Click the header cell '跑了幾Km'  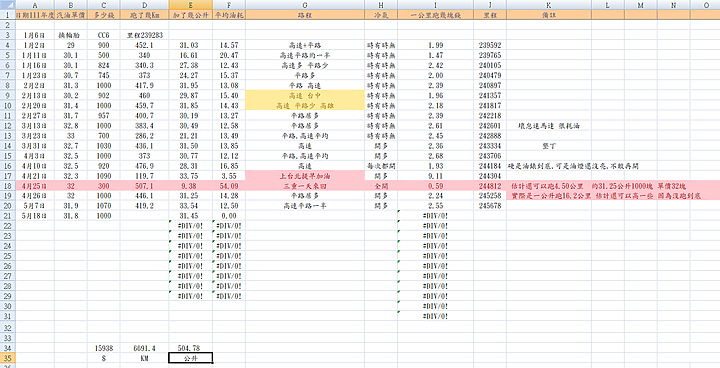145,15
